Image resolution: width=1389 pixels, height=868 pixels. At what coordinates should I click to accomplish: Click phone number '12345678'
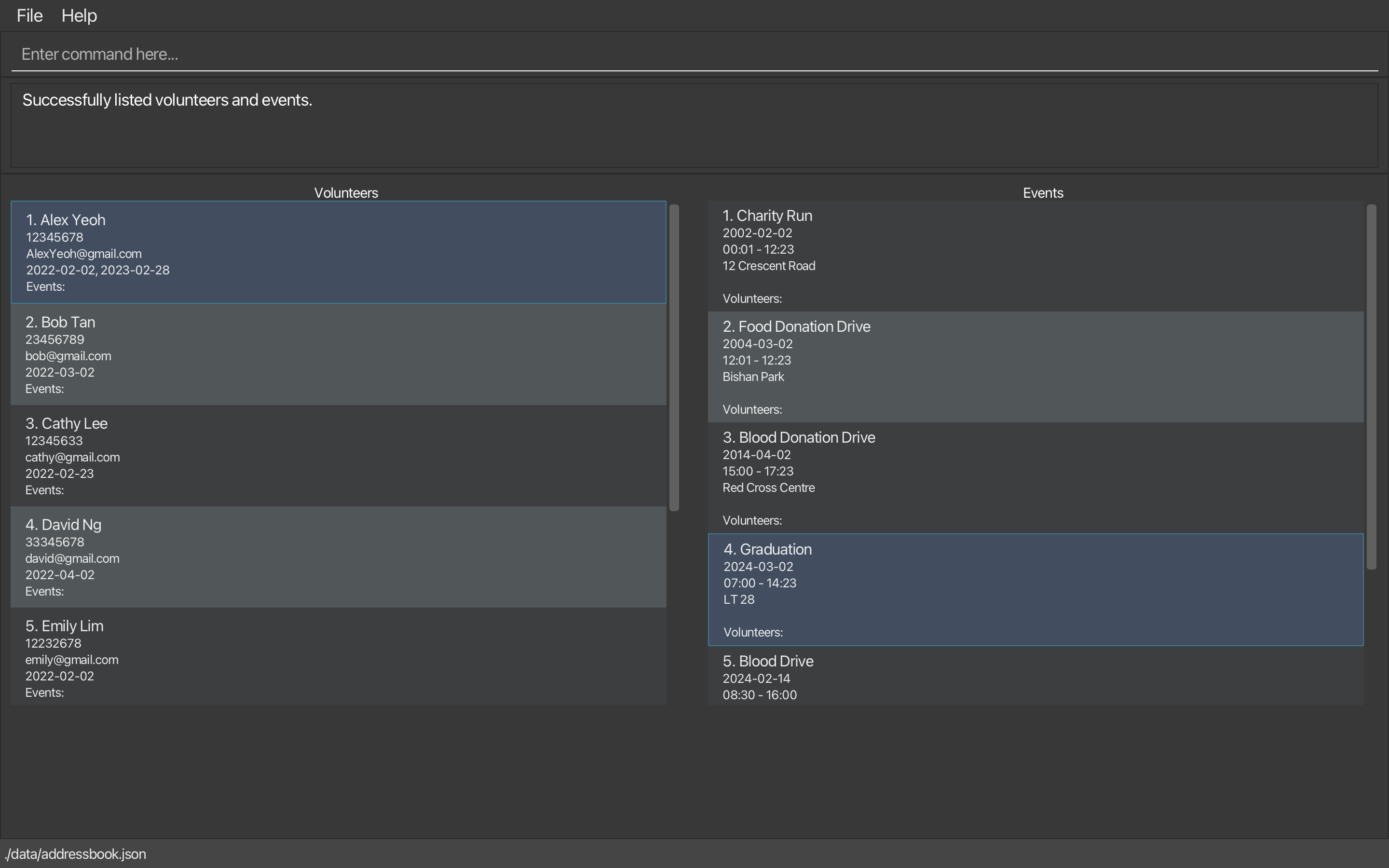[54, 237]
